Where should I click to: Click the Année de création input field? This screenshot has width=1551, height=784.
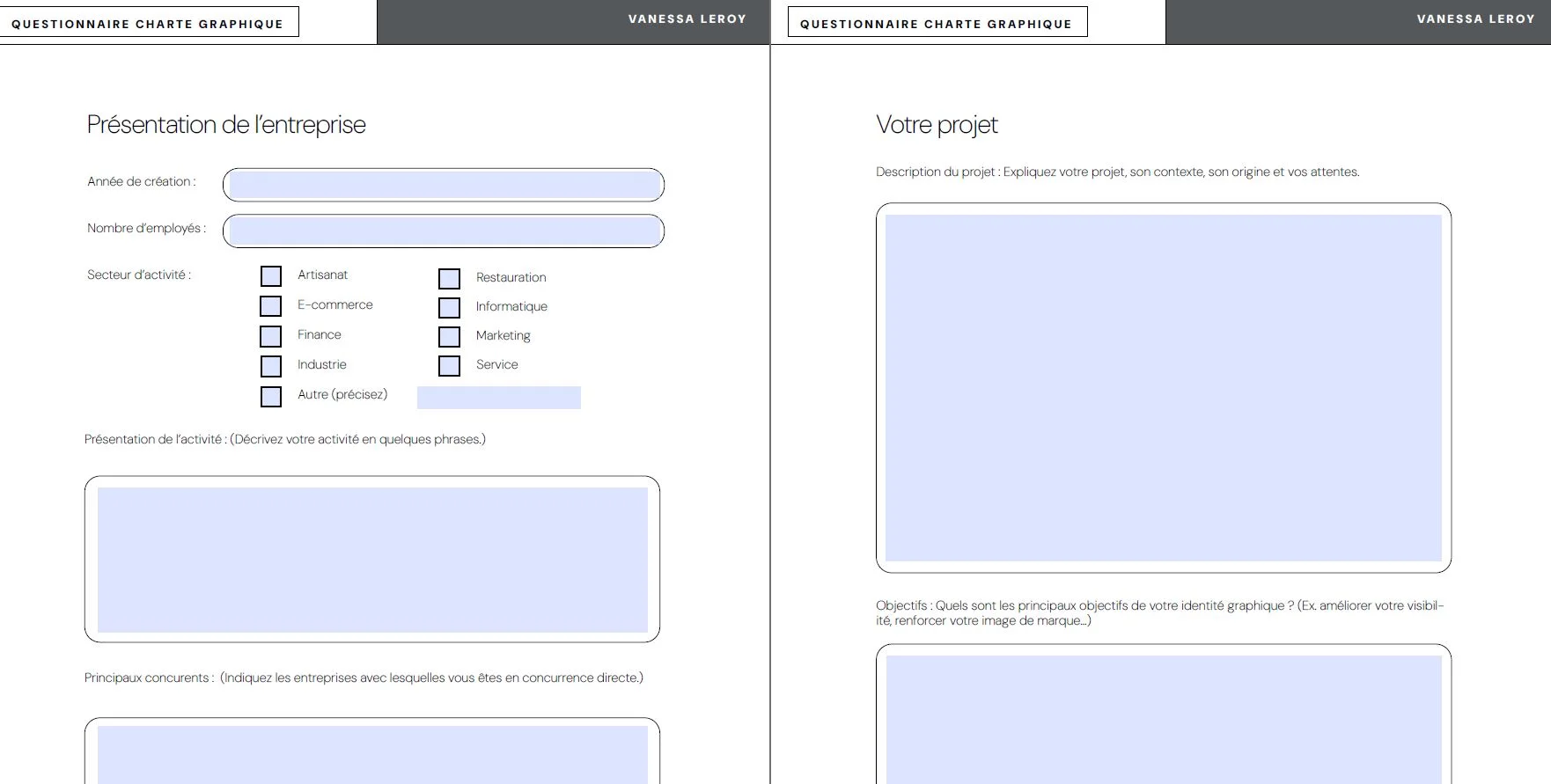(x=444, y=185)
